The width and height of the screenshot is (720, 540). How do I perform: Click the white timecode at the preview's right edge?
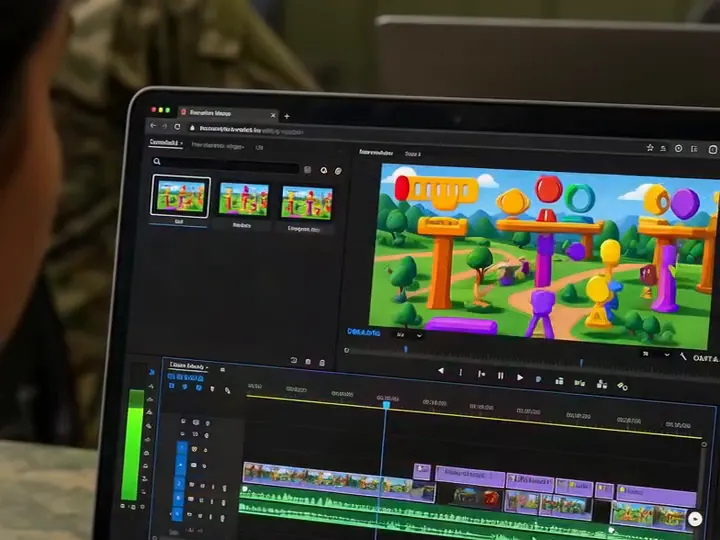(x=706, y=358)
